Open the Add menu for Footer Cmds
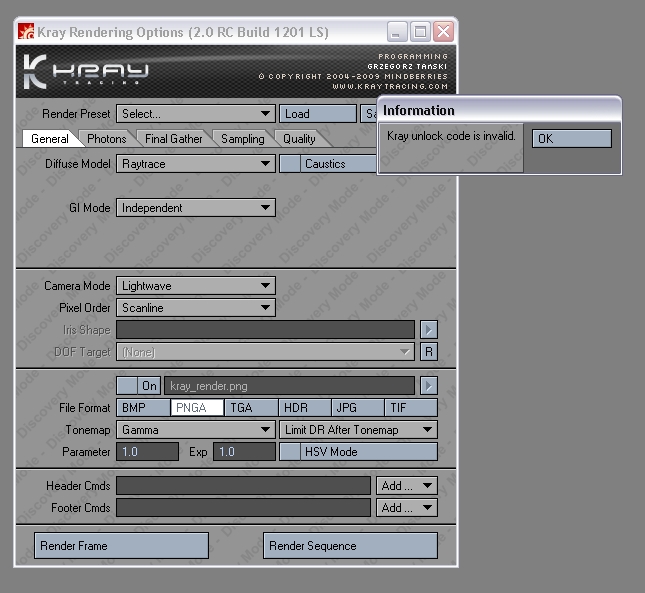Image resolution: width=645 pixels, height=593 pixels. 407,508
